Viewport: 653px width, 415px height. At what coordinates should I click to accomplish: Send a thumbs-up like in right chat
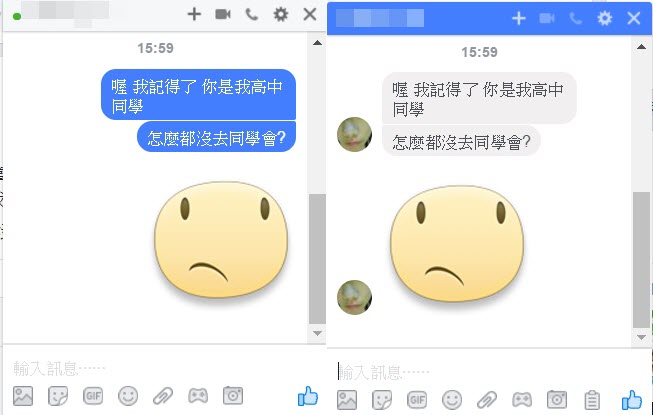click(632, 400)
